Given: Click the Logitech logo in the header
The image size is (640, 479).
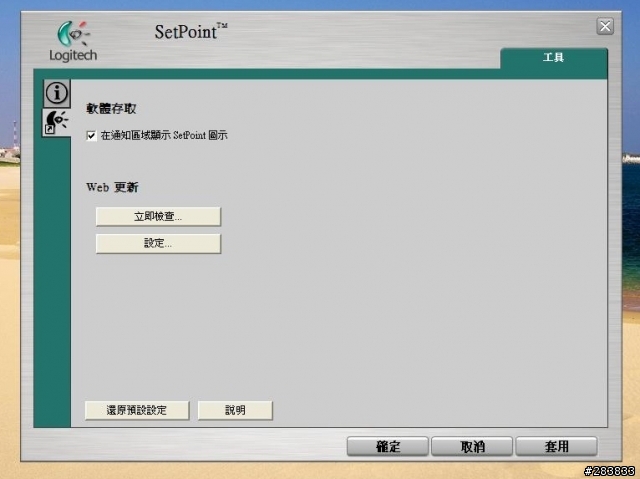Looking at the screenshot, I should (x=73, y=42).
